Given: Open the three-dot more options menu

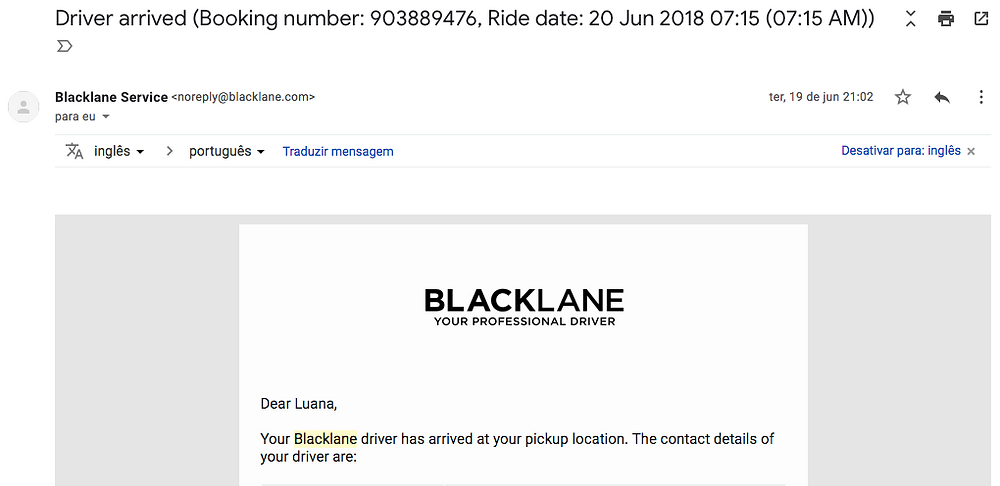Looking at the screenshot, I should click(x=982, y=97).
